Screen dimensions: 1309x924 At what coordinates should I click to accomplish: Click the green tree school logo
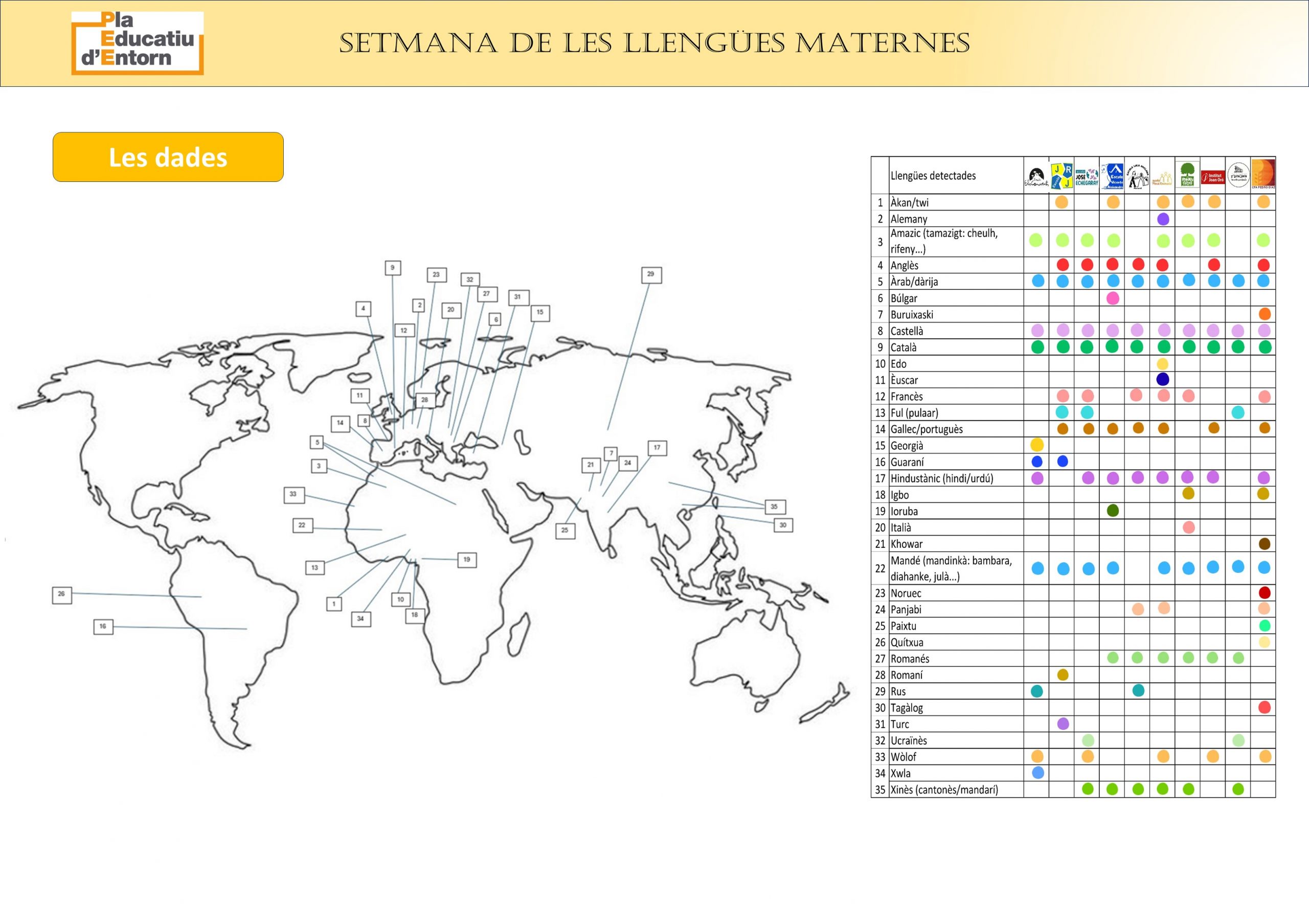click(1188, 175)
